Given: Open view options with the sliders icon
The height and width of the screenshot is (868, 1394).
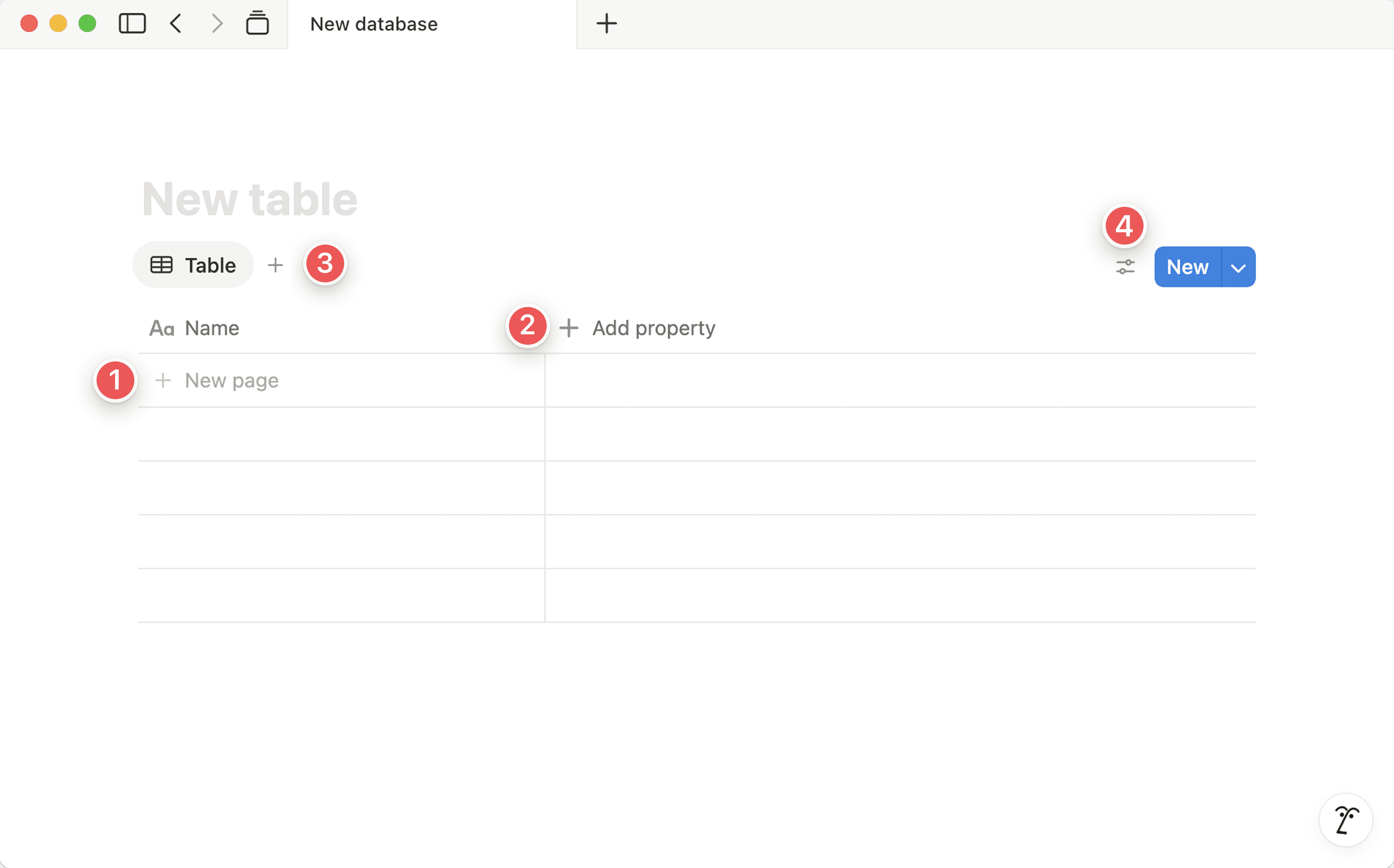Looking at the screenshot, I should (1124, 266).
